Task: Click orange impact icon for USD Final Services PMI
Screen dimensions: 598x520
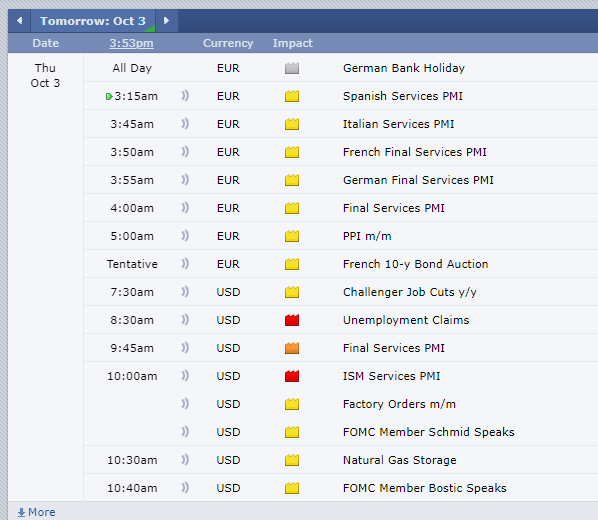Action: (x=292, y=348)
